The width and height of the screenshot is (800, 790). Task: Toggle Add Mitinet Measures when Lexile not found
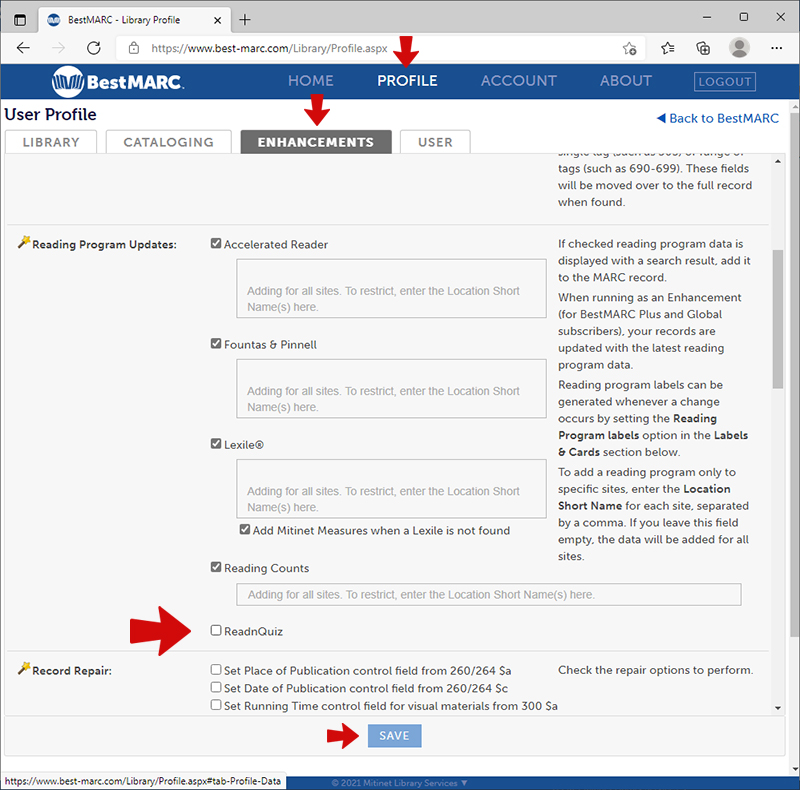click(x=245, y=529)
